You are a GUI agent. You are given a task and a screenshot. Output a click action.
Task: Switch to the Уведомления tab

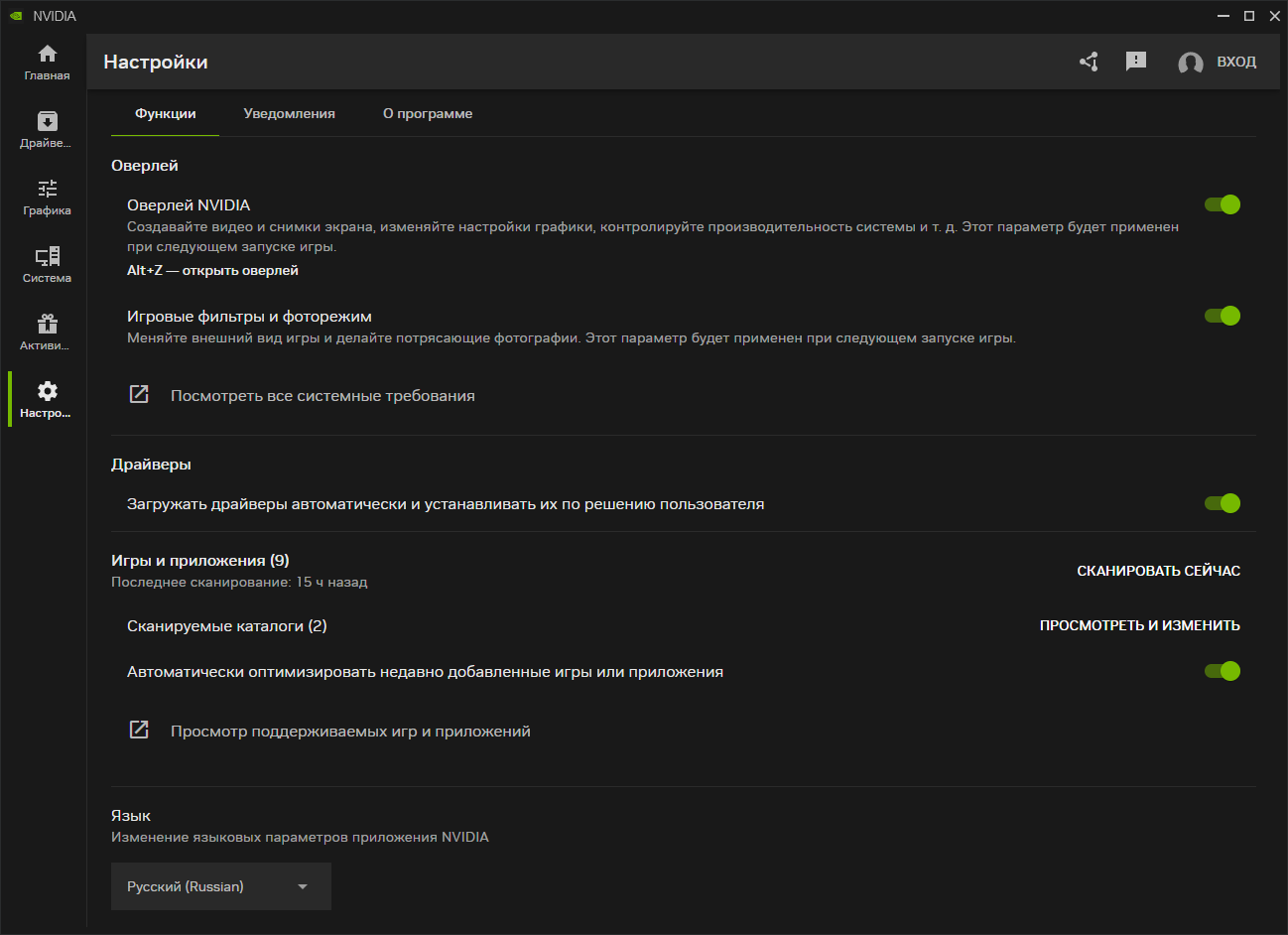pyautogui.click(x=289, y=114)
